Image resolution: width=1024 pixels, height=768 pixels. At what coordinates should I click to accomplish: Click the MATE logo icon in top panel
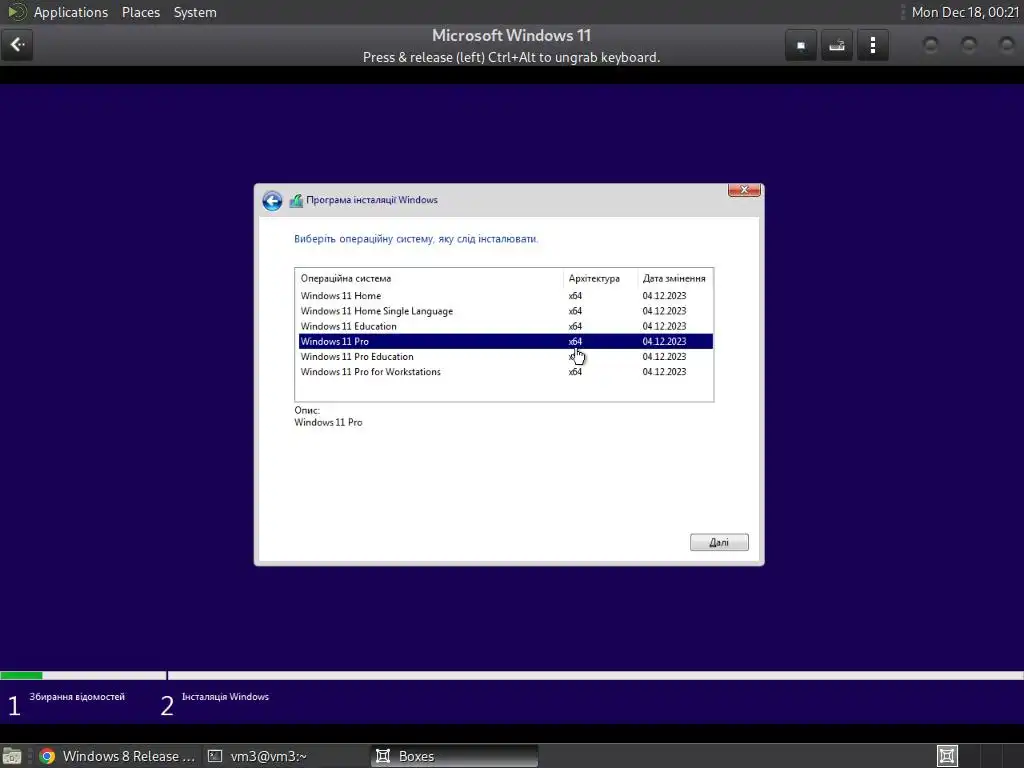pyautogui.click(x=16, y=12)
